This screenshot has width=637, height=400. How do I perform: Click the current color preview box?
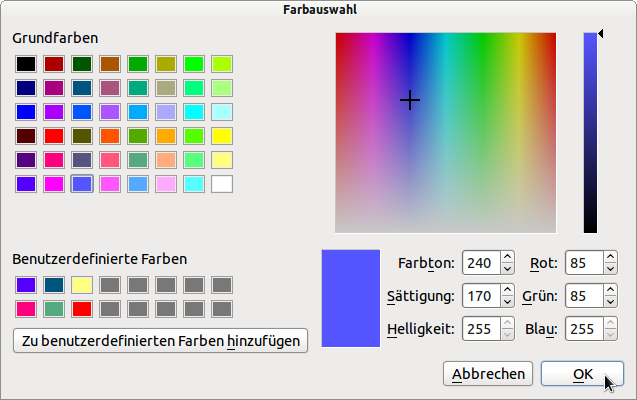pos(350,299)
